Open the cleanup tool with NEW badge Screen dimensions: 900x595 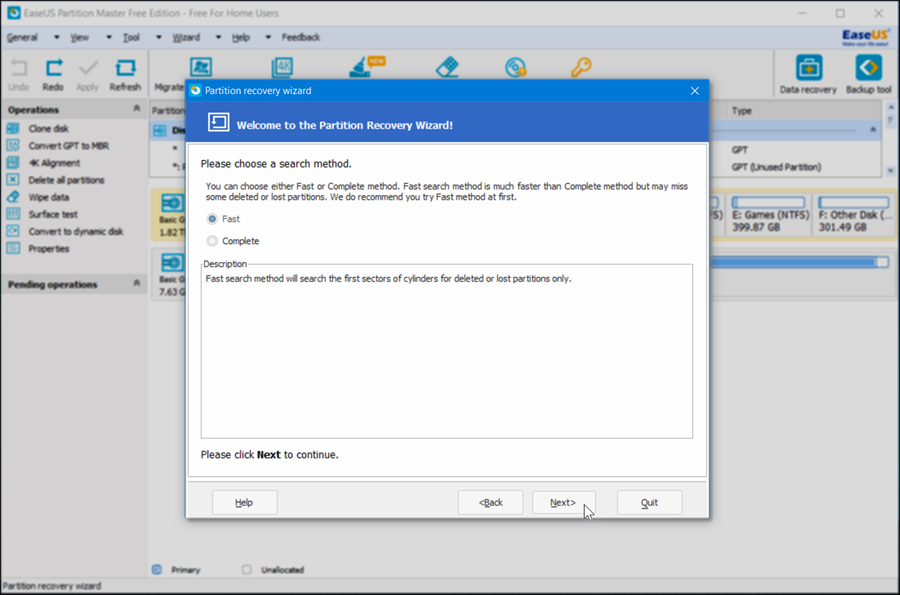click(366, 67)
